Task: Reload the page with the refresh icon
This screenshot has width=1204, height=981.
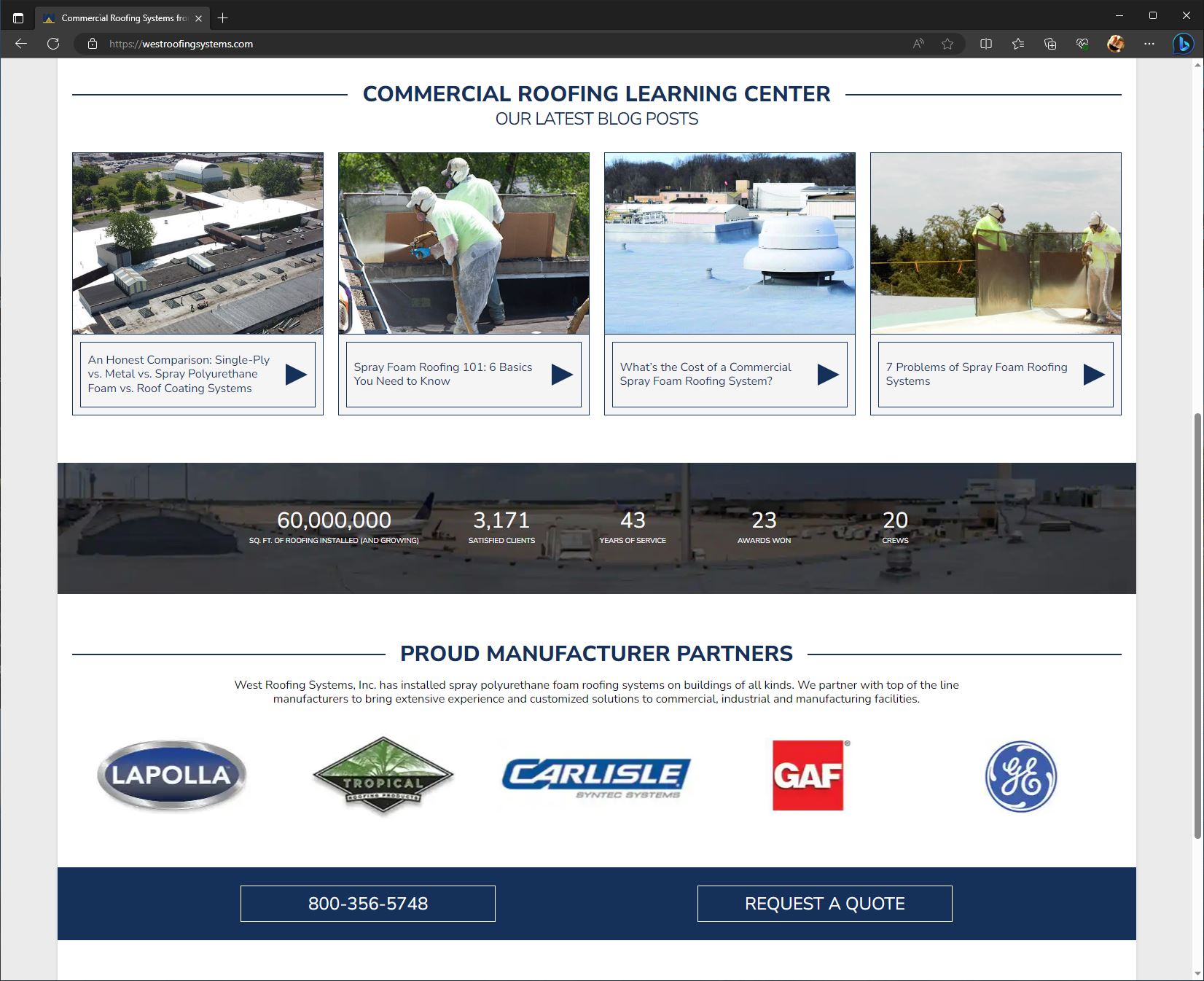Action: 53,44
